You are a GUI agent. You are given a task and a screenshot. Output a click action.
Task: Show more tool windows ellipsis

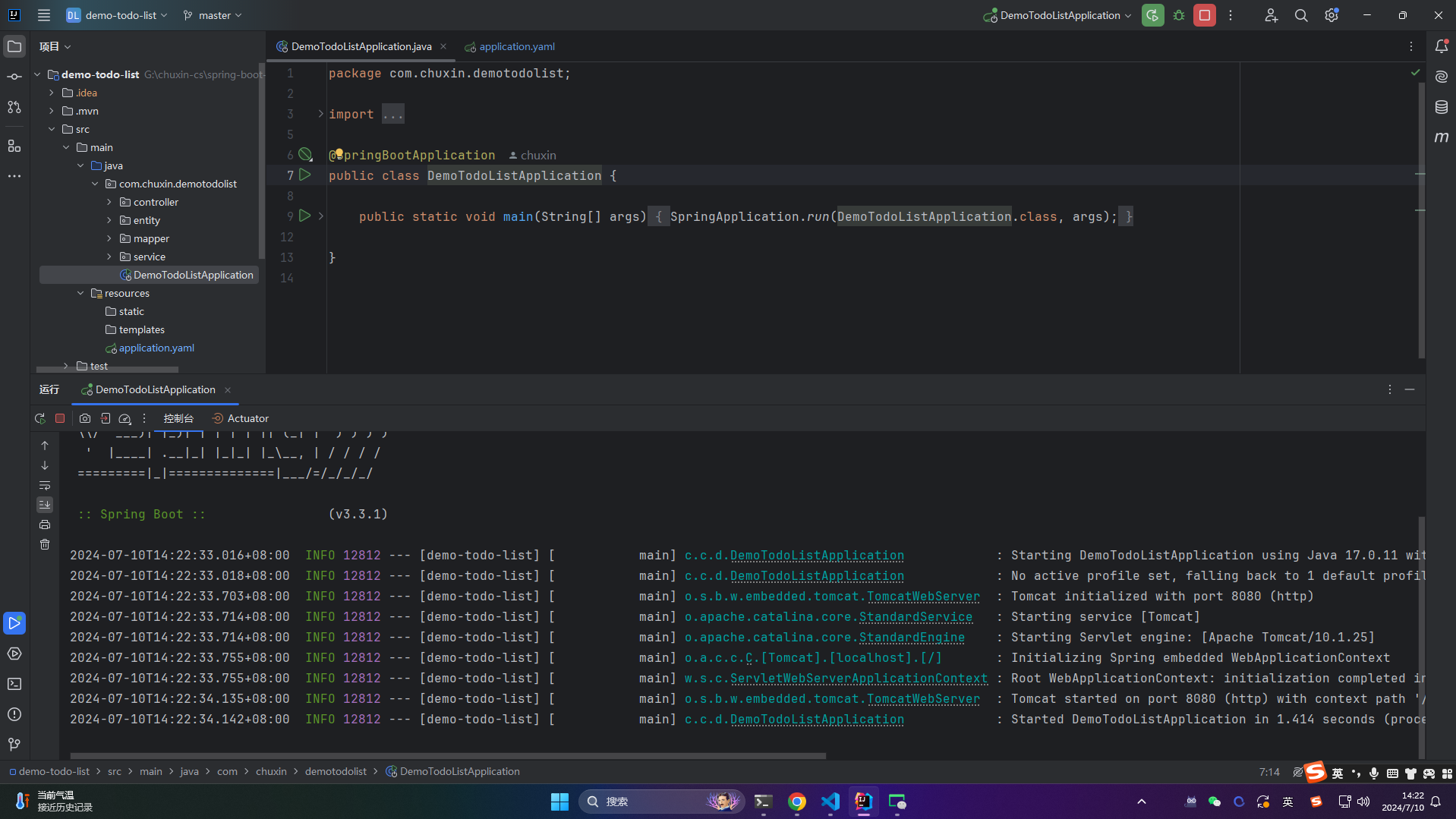pyautogui.click(x=14, y=176)
